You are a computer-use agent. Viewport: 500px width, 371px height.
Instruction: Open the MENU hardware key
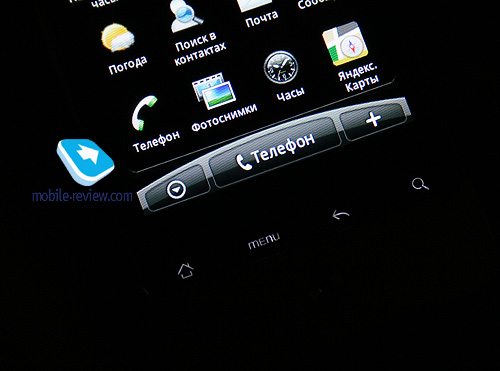click(x=264, y=241)
